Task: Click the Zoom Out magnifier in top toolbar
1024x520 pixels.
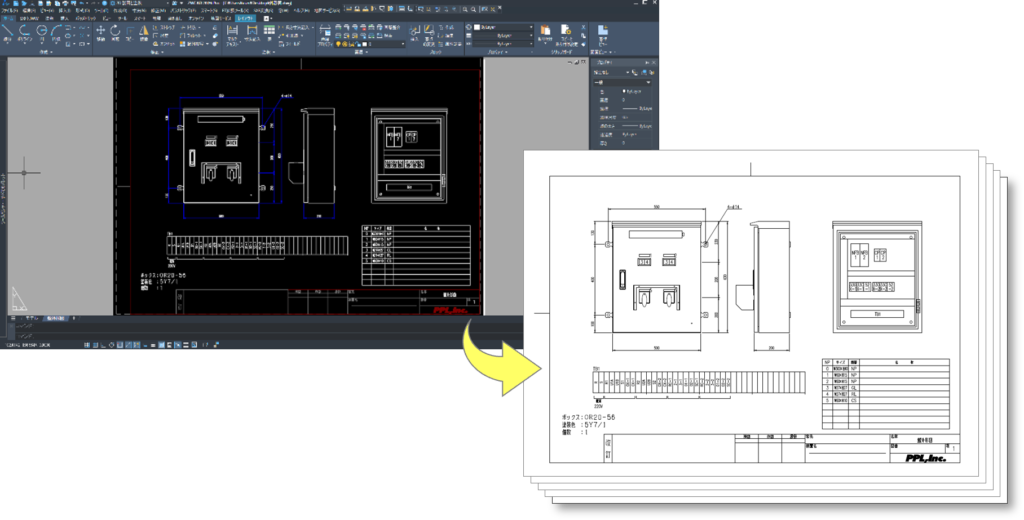Action: point(474,10)
